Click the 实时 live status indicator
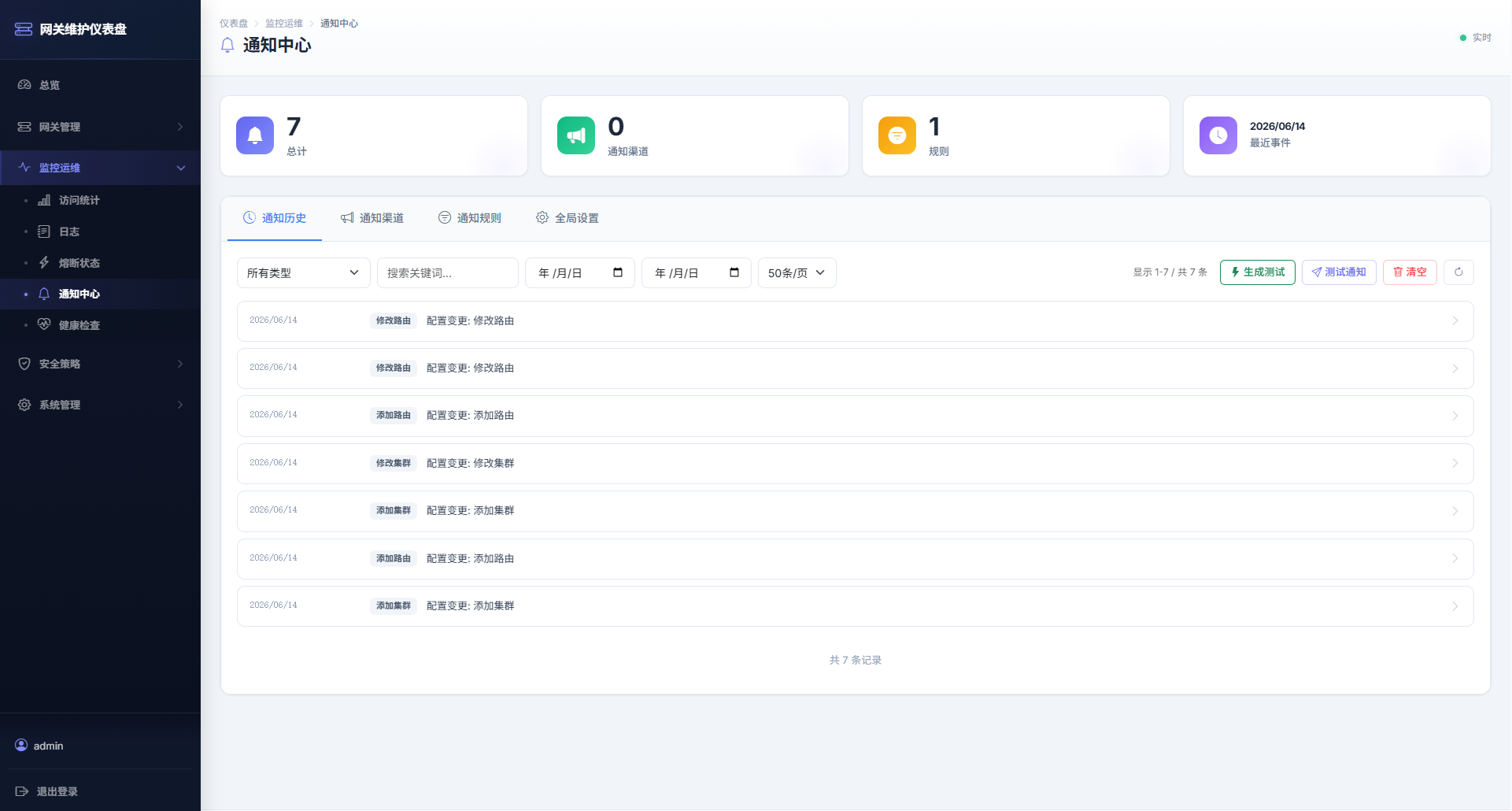1512x811 pixels. click(x=1476, y=38)
